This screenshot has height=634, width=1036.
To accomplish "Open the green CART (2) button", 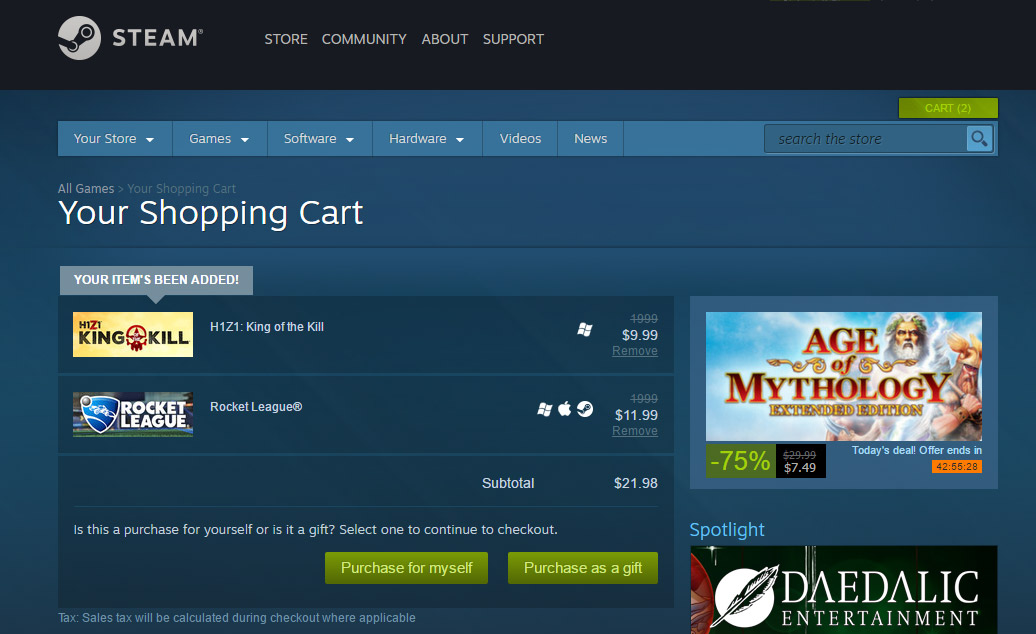I will (x=948, y=108).
